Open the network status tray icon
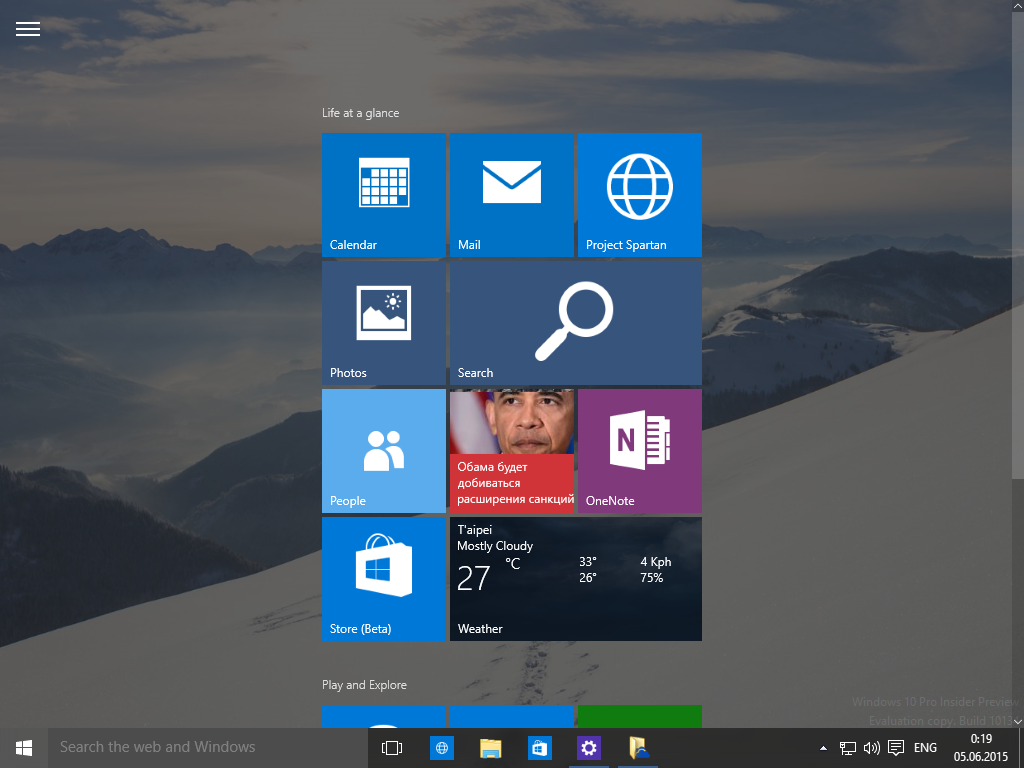 click(848, 748)
